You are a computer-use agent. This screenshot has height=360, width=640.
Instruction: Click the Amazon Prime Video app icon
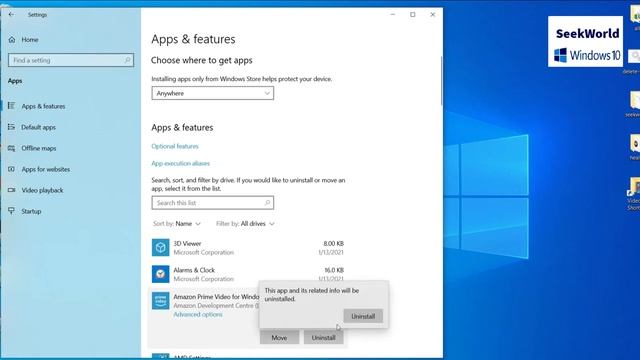point(160,301)
